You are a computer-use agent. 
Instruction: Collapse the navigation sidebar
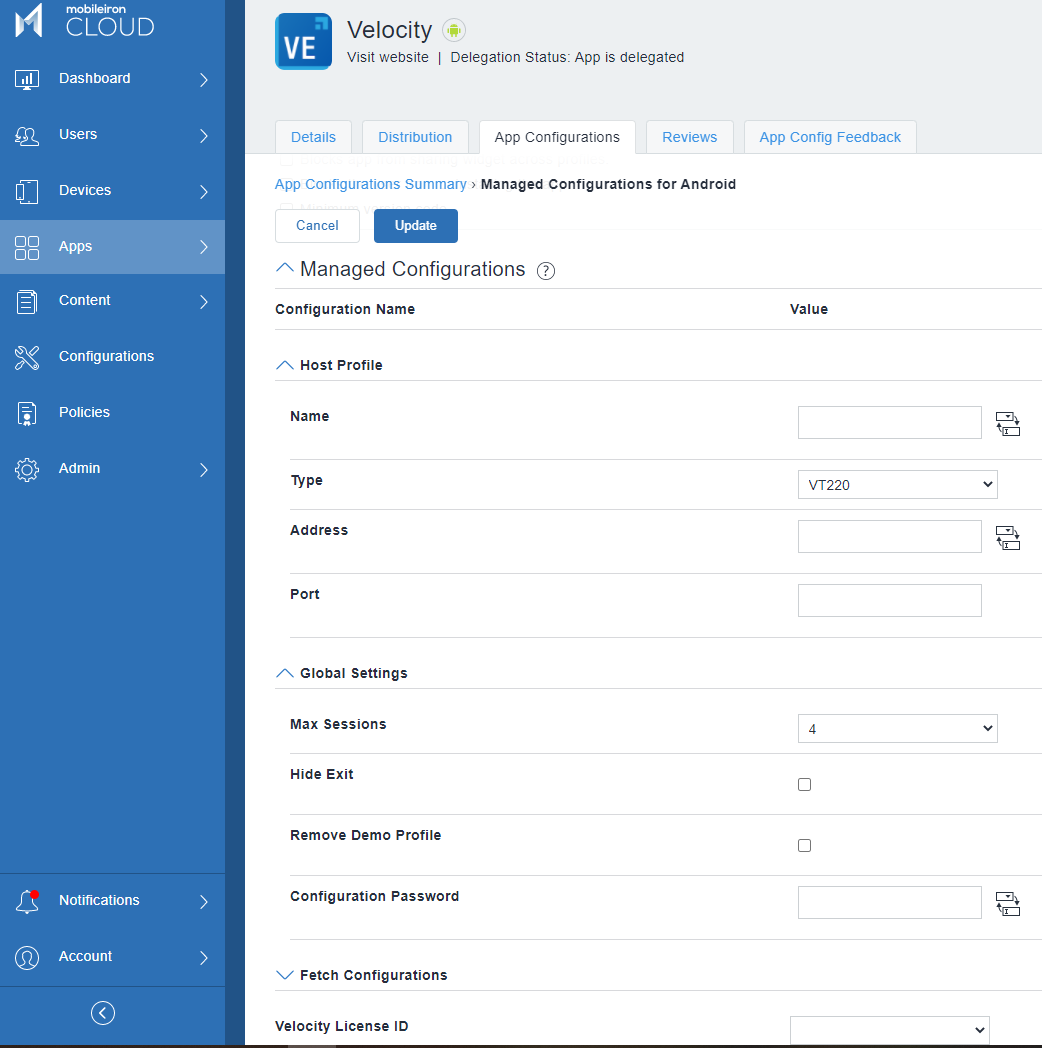pyautogui.click(x=102, y=1013)
